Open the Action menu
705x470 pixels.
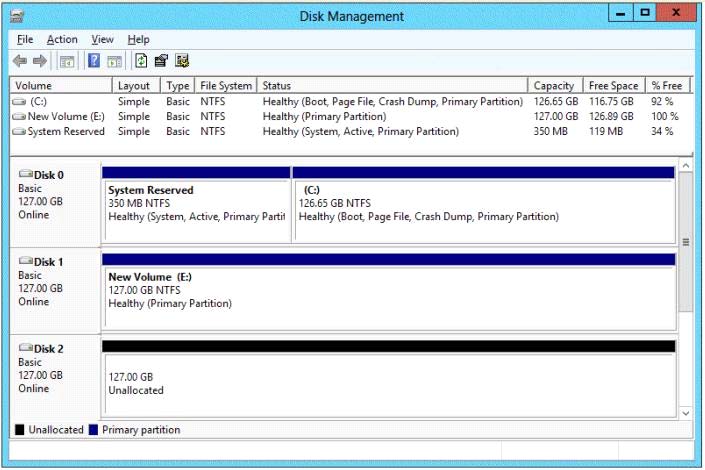point(62,39)
